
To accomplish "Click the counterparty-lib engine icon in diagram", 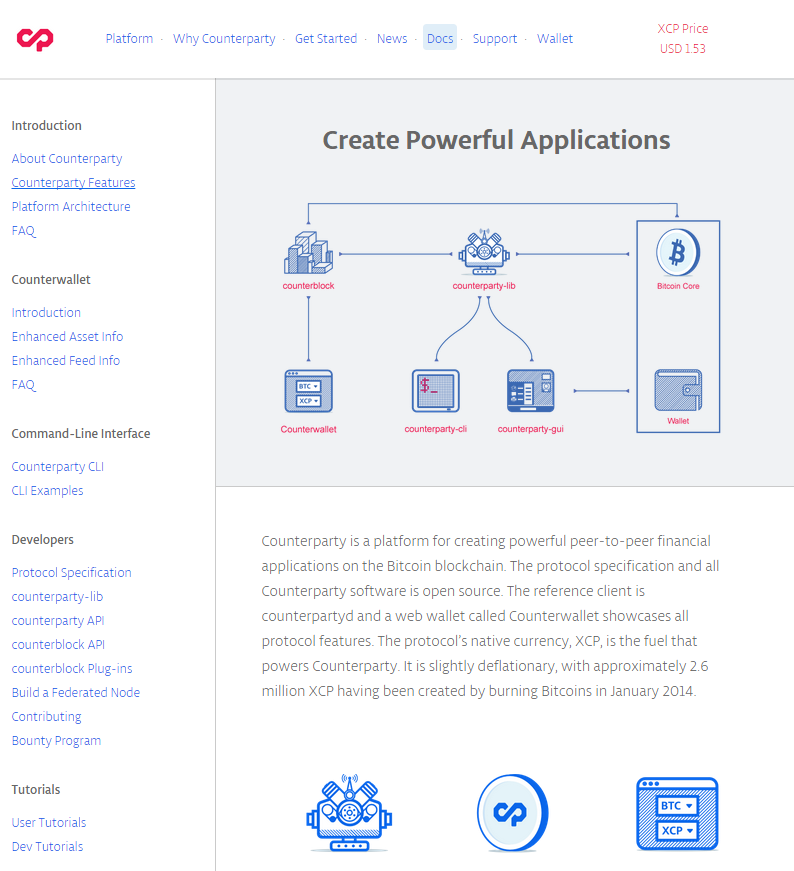I will pyautogui.click(x=484, y=253).
